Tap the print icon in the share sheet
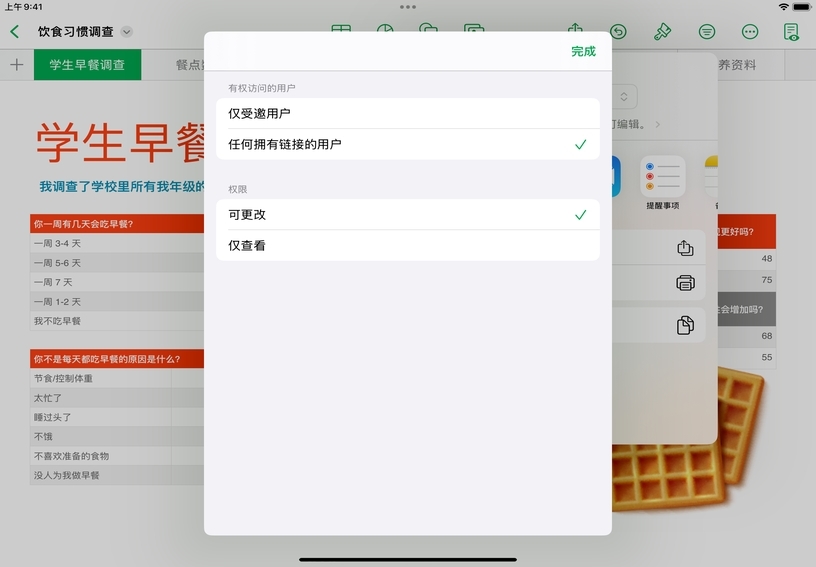Screen dimensions: 816x567 click(x=685, y=283)
